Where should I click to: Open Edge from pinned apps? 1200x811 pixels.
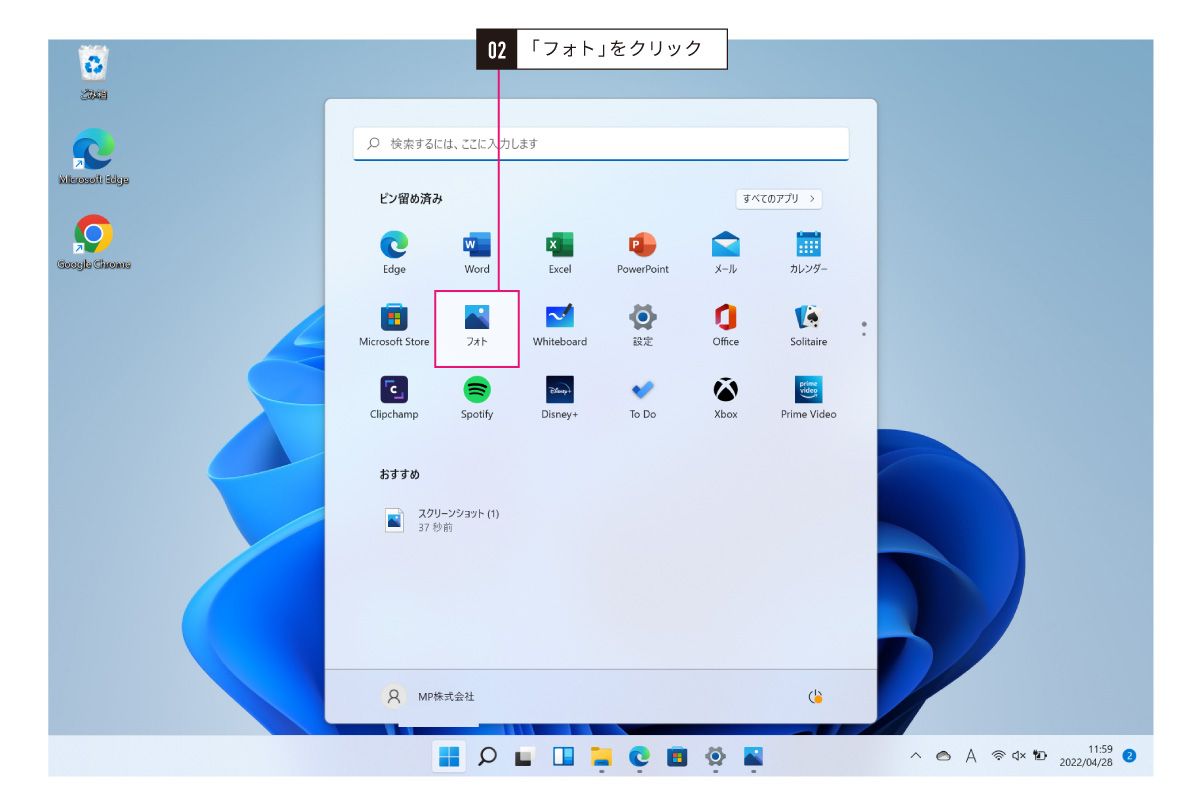coord(394,253)
